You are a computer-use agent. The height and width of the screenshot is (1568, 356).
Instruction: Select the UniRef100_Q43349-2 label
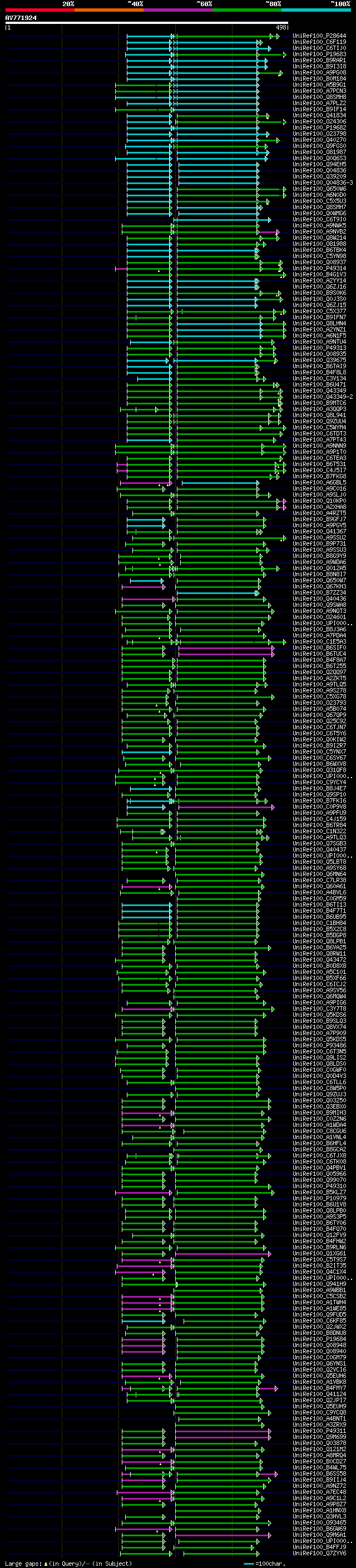coord(323,397)
